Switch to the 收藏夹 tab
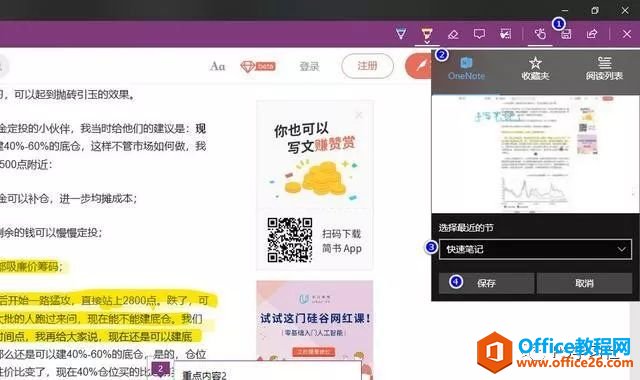This screenshot has height=380, width=640. tap(535, 69)
